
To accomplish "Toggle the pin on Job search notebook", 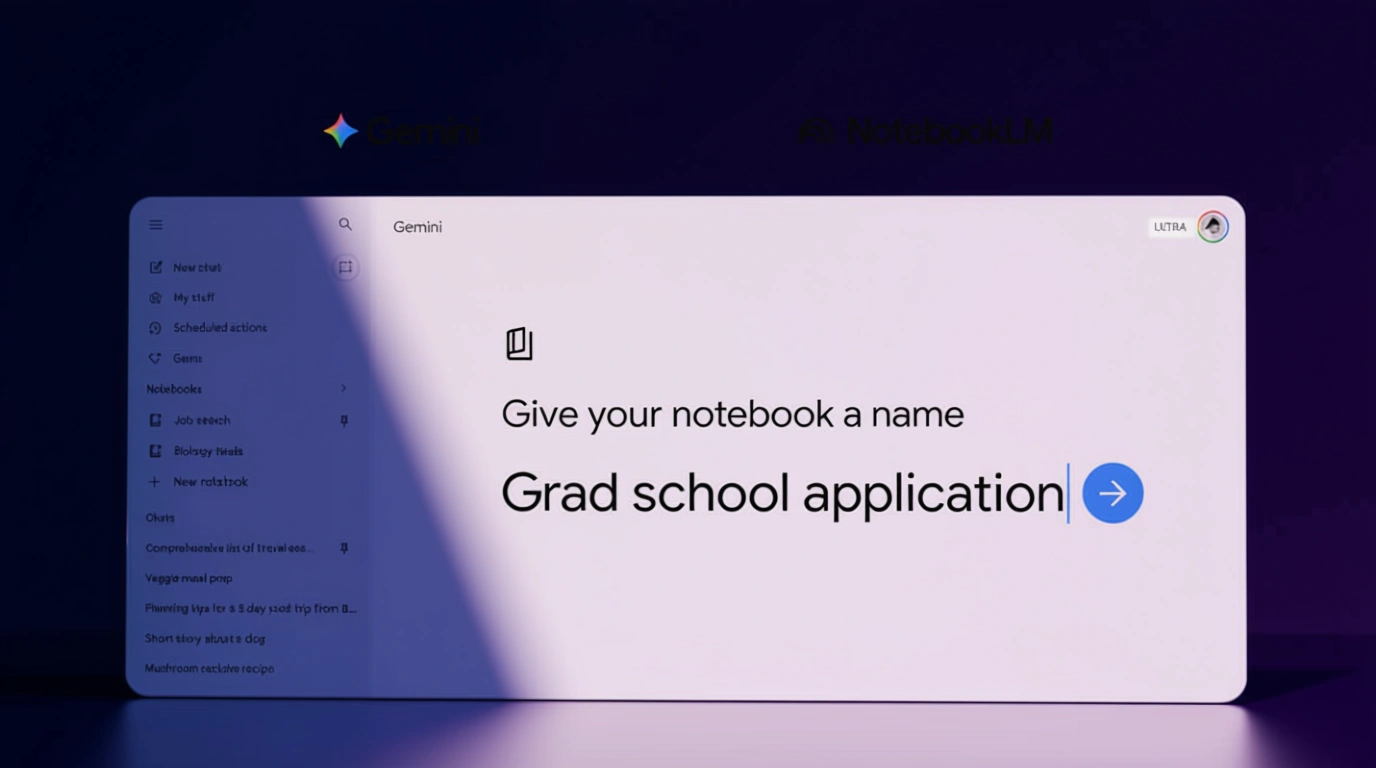I will point(344,421).
